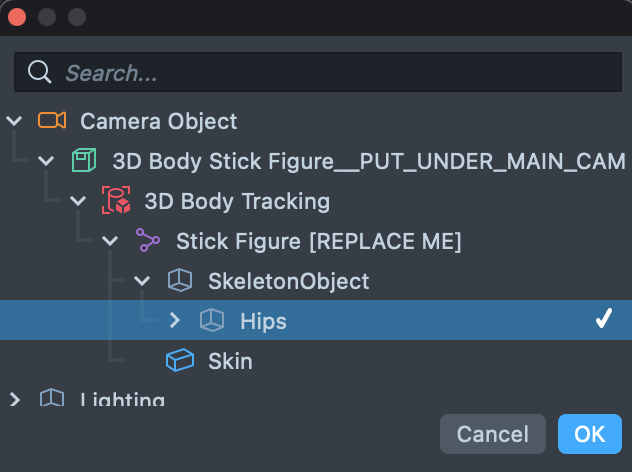This screenshot has width=632, height=472.
Task: Click the SkeletonObject cube icon
Action: (179, 281)
